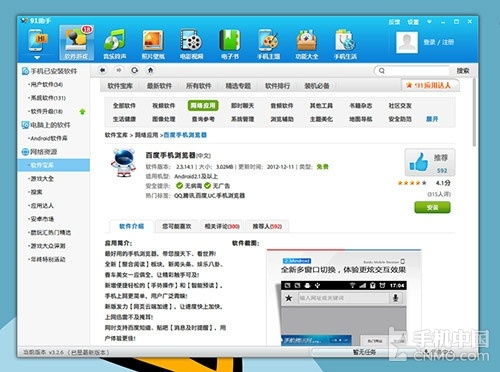This screenshot has height=372, width=500.
Task: Select Android软件库 in the sidebar
Action: pos(48,138)
